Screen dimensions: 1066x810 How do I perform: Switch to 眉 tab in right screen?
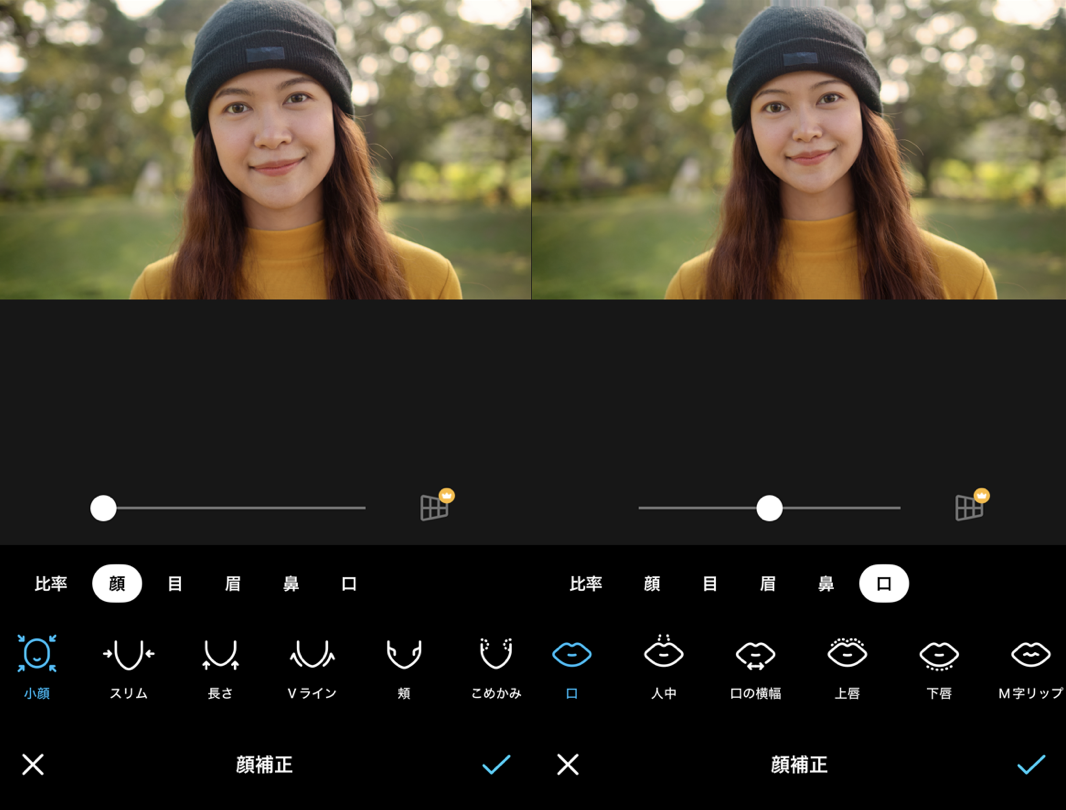768,584
